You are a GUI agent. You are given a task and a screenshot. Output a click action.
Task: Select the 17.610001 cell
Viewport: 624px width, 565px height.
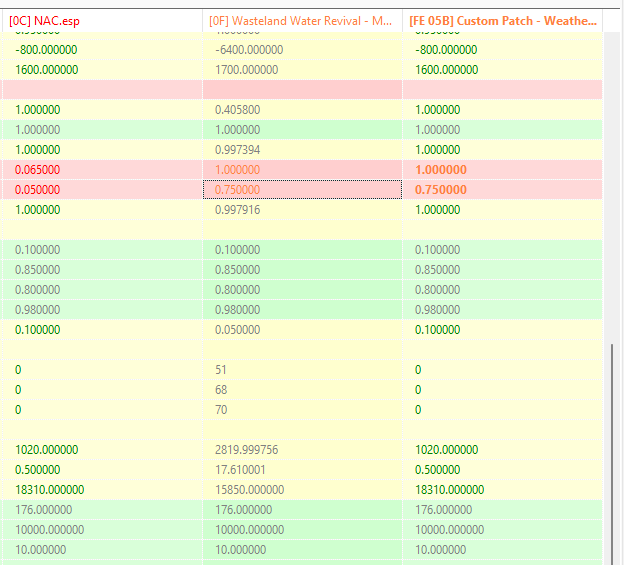tap(302, 470)
